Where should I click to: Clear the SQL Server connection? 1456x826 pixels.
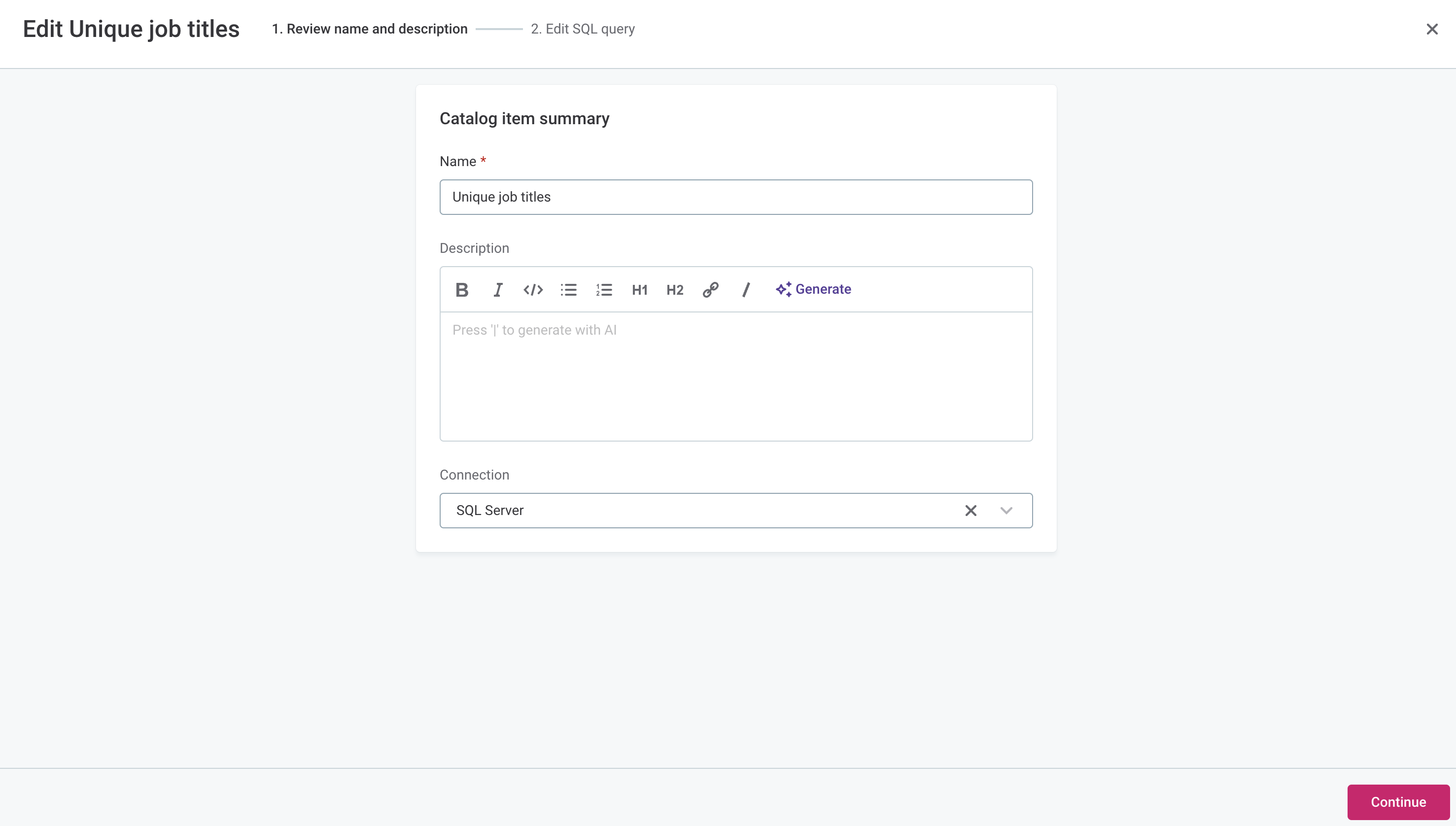click(x=971, y=510)
